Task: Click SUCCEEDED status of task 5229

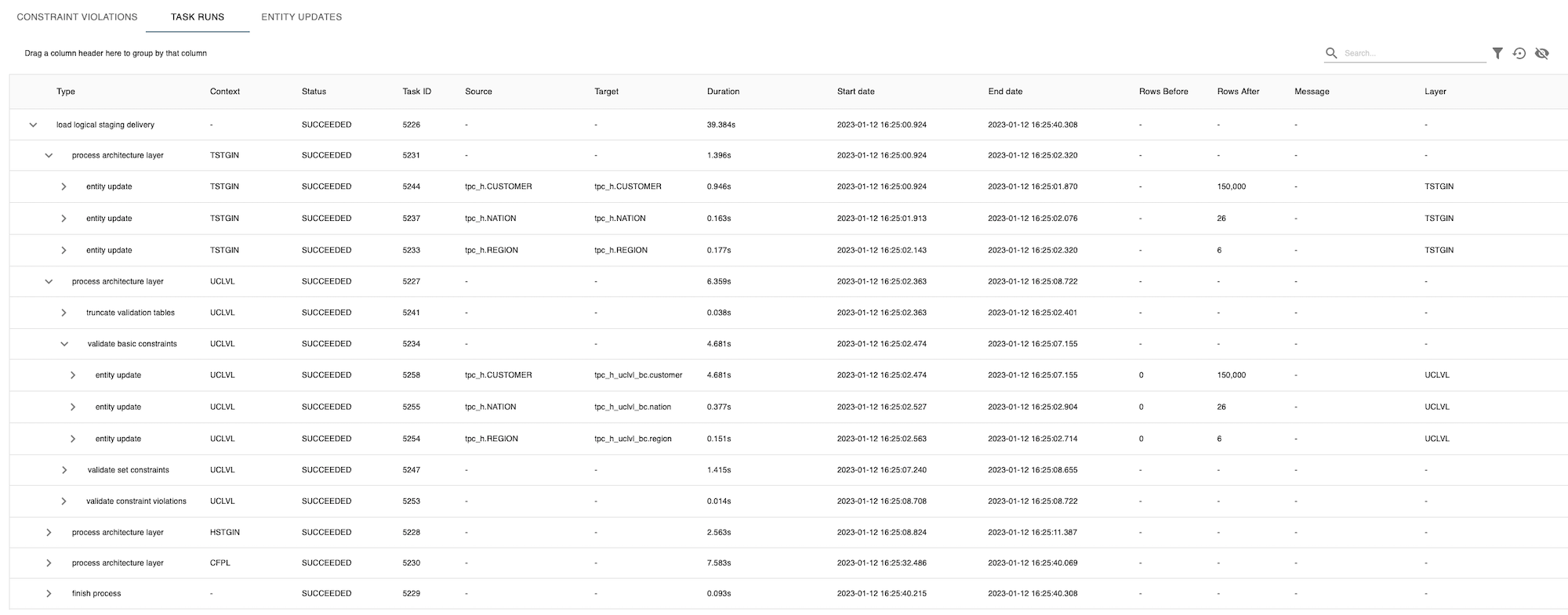Action: pos(326,593)
